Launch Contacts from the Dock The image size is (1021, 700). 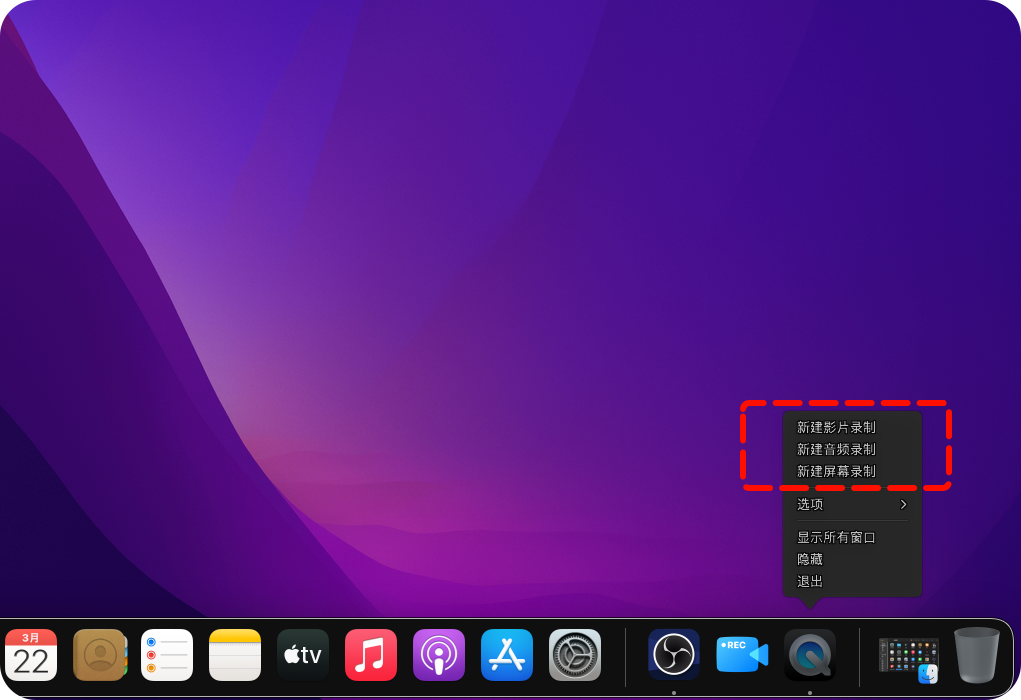[x=99, y=655]
